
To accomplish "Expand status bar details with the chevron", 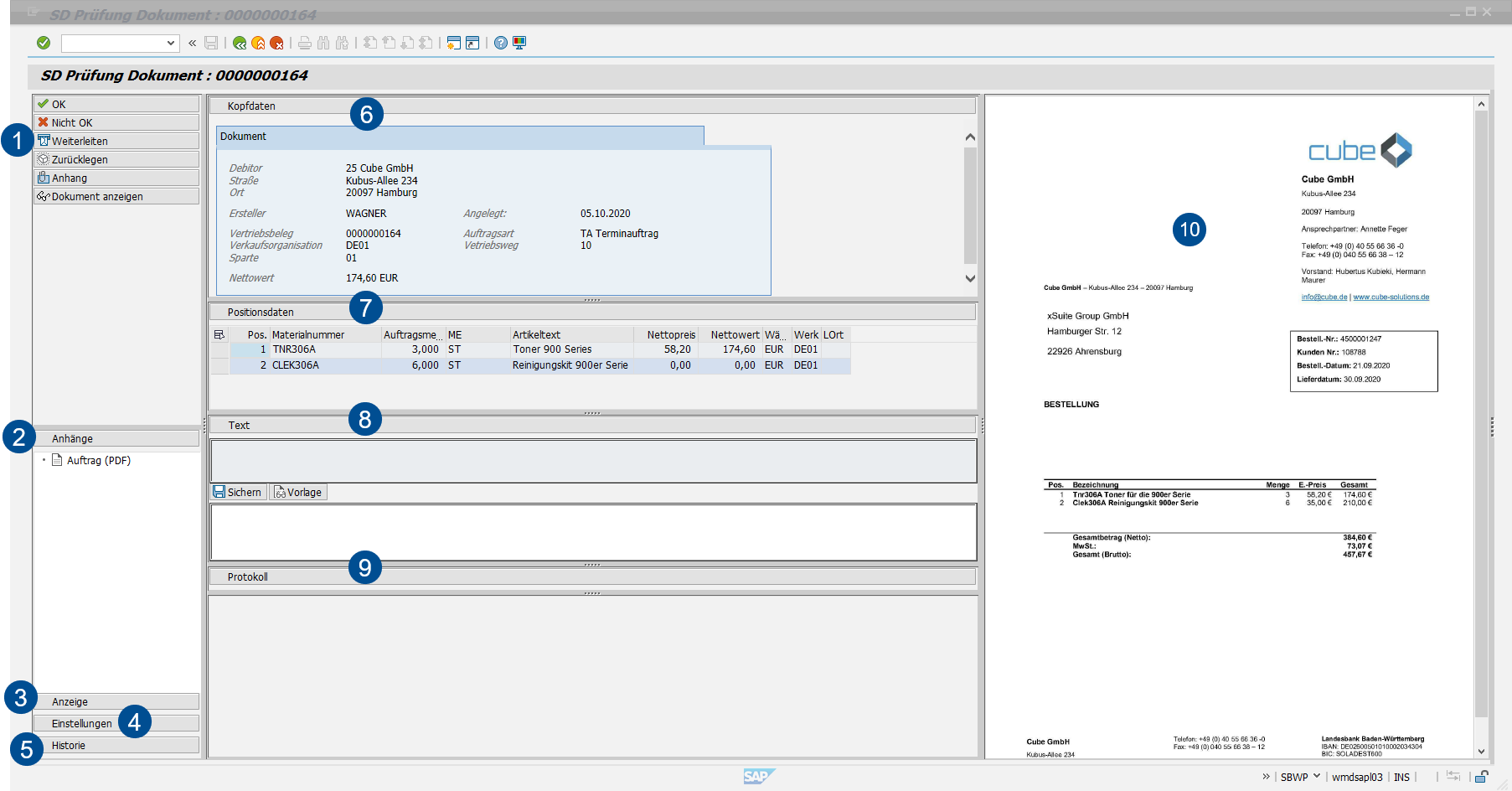I will pyautogui.click(x=1266, y=777).
